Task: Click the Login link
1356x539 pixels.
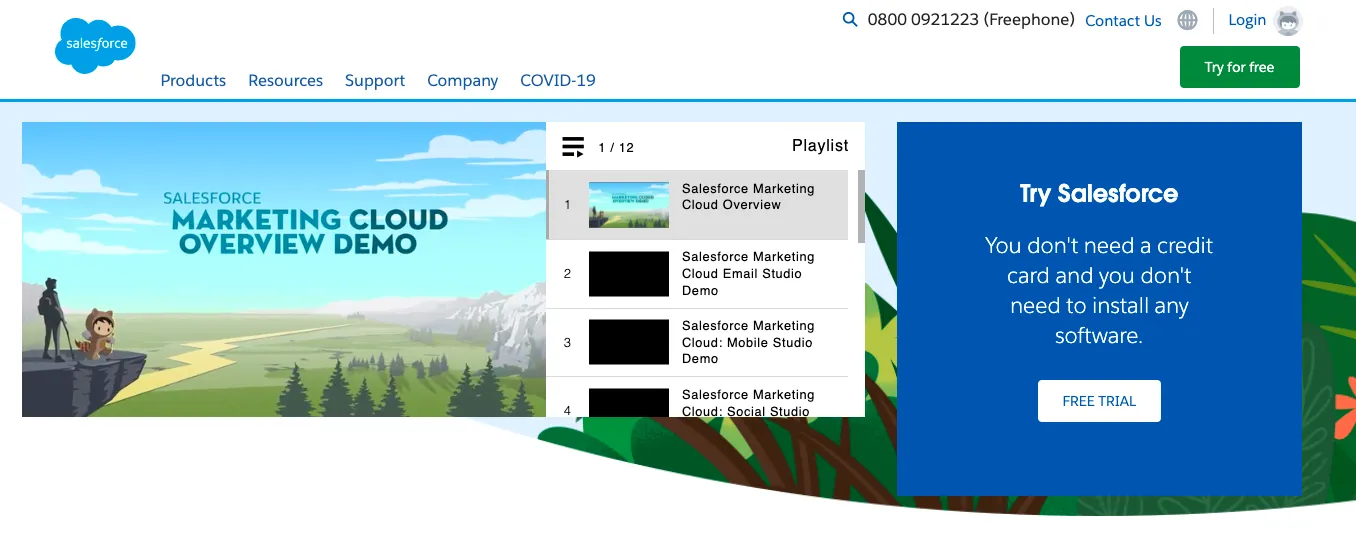Action: (1246, 20)
